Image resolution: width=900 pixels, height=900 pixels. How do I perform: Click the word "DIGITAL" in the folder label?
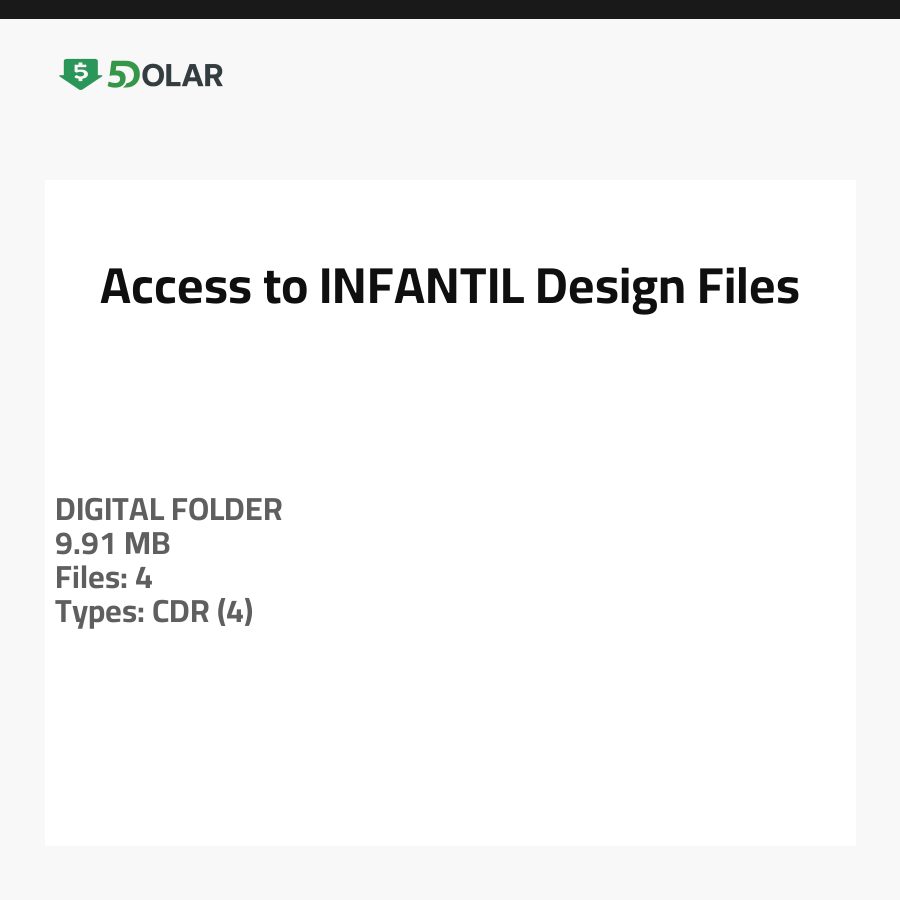109,510
